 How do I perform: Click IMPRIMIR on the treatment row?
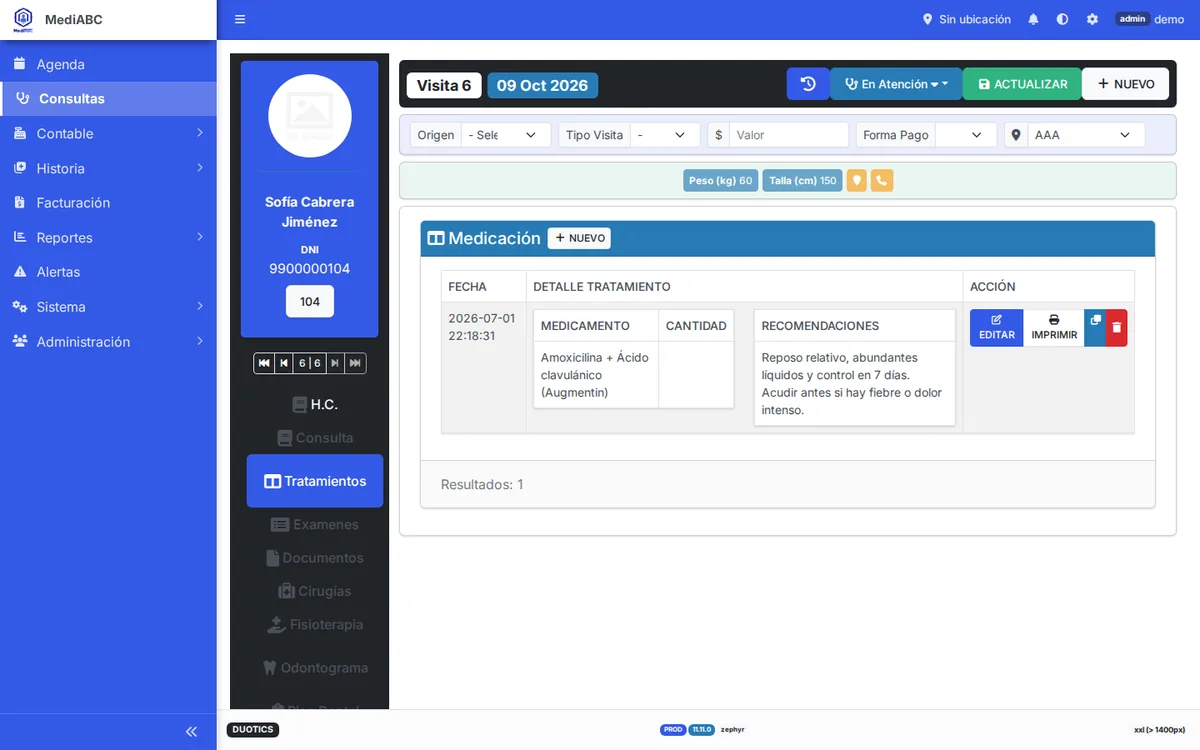tap(1054, 328)
